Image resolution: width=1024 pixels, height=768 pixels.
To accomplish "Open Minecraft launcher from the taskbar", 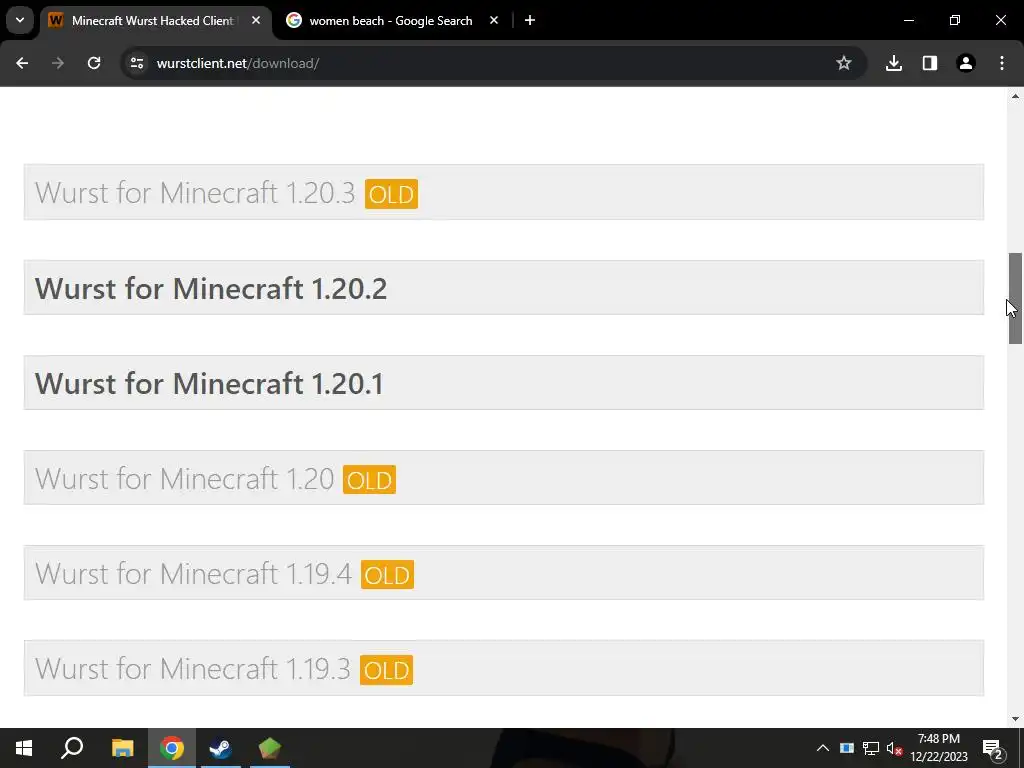I will 270,748.
